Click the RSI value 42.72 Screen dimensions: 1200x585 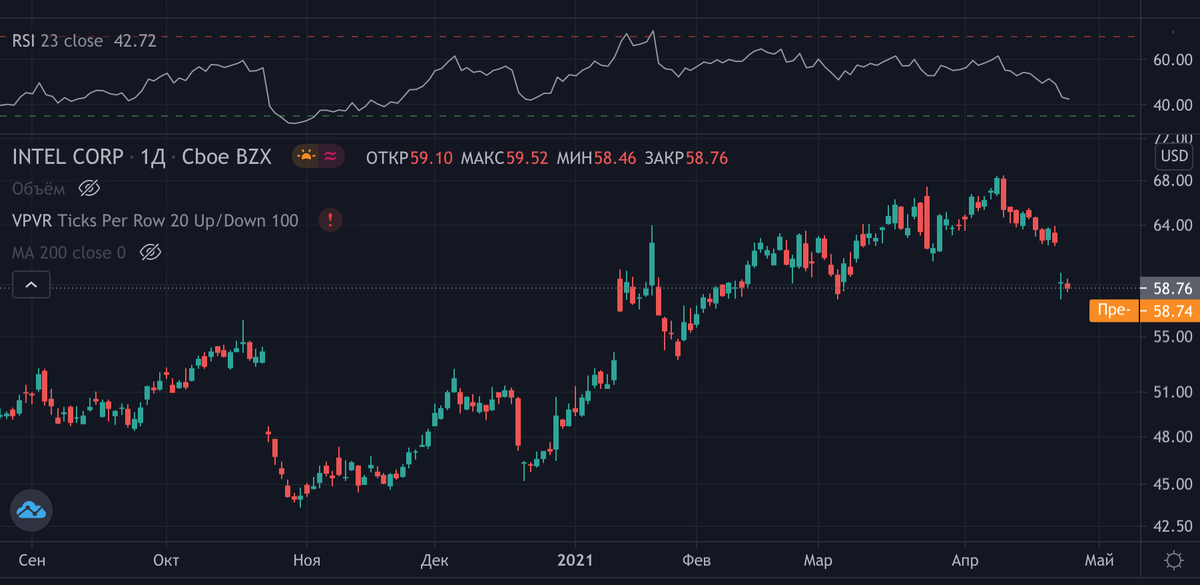[137, 41]
